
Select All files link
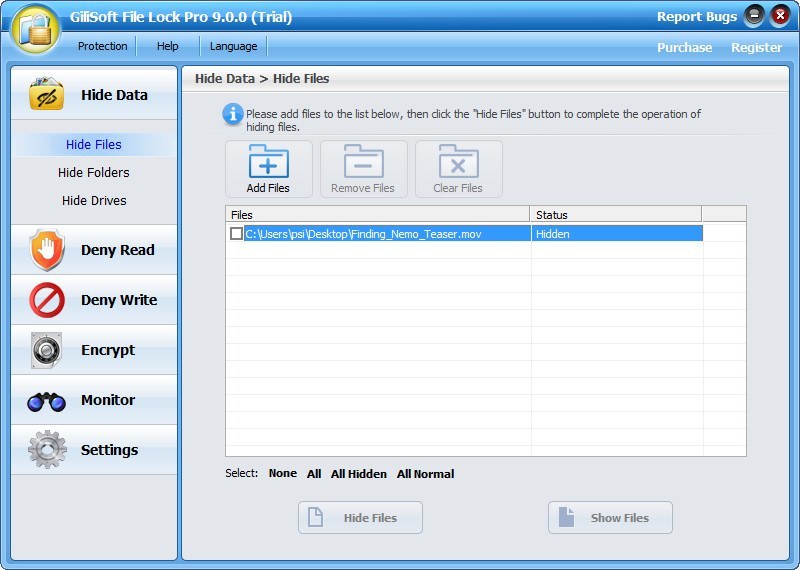coord(314,474)
